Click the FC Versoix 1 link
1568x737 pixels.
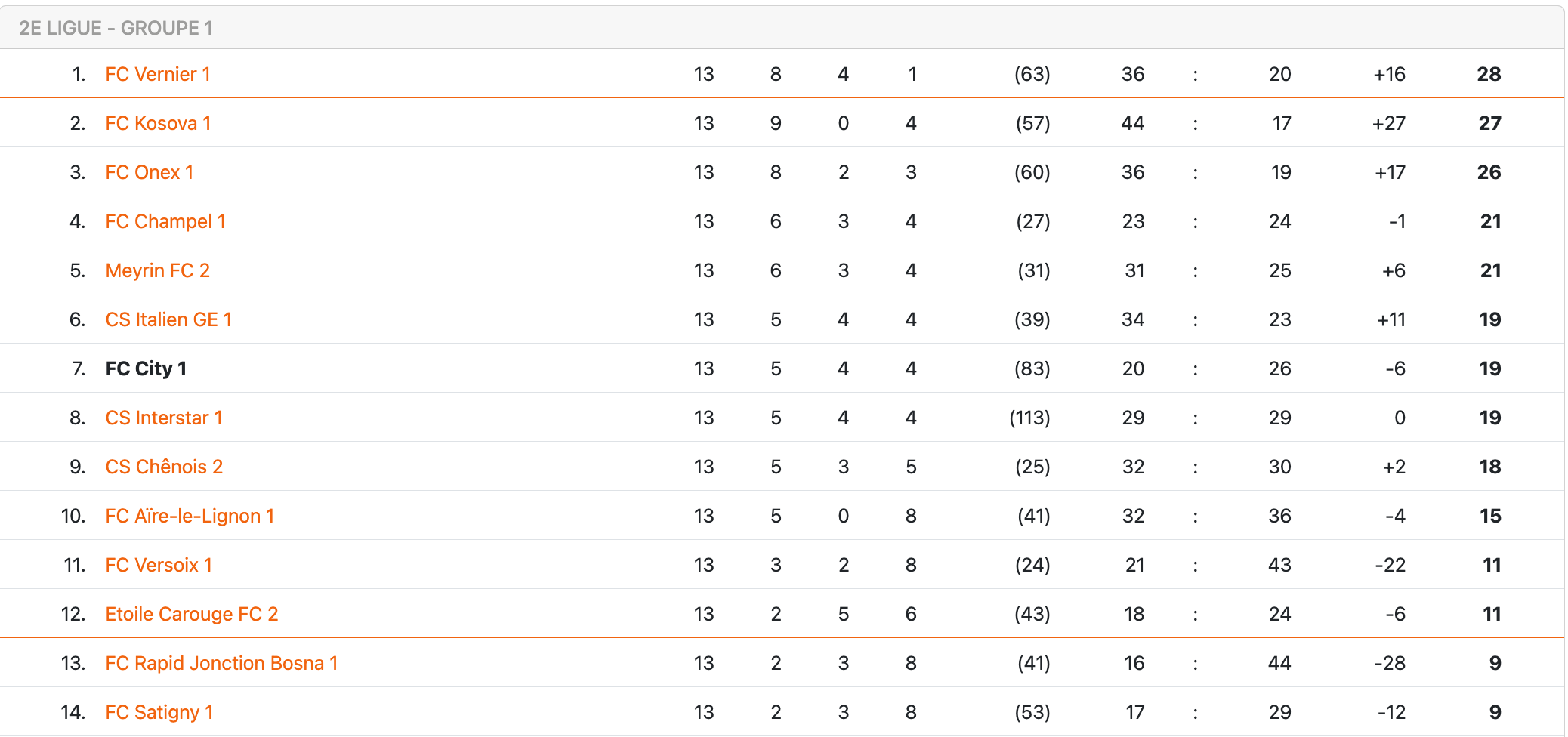159,565
